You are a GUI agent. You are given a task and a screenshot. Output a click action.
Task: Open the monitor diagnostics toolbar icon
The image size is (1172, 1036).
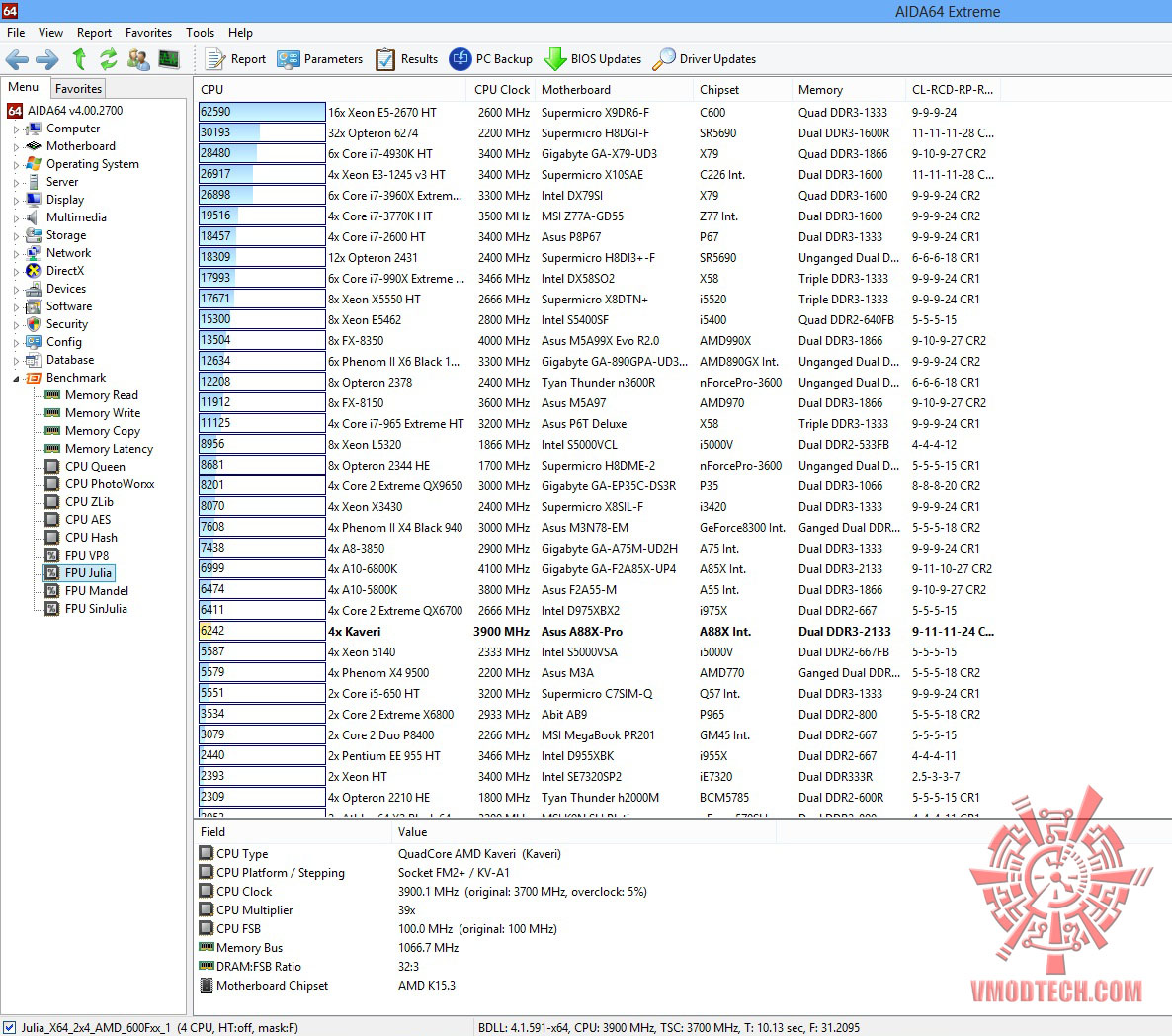(169, 59)
